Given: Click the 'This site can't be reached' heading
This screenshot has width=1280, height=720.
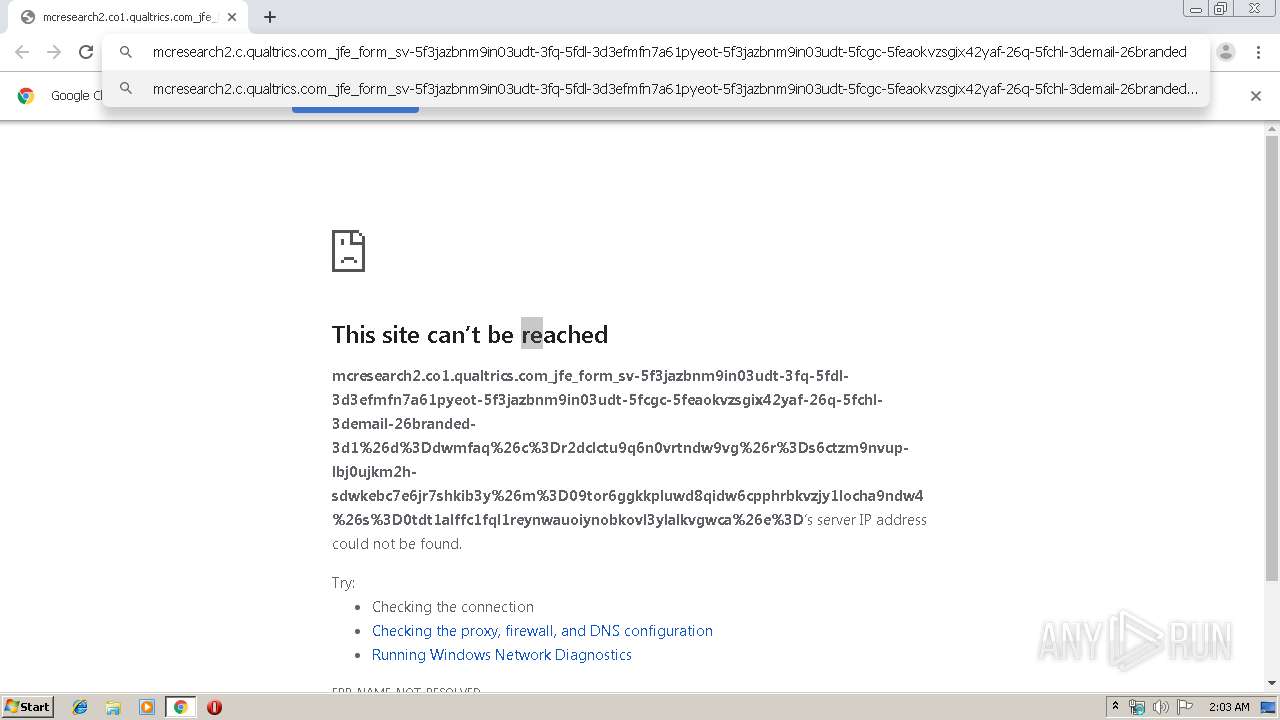Looking at the screenshot, I should pyautogui.click(x=470, y=335).
